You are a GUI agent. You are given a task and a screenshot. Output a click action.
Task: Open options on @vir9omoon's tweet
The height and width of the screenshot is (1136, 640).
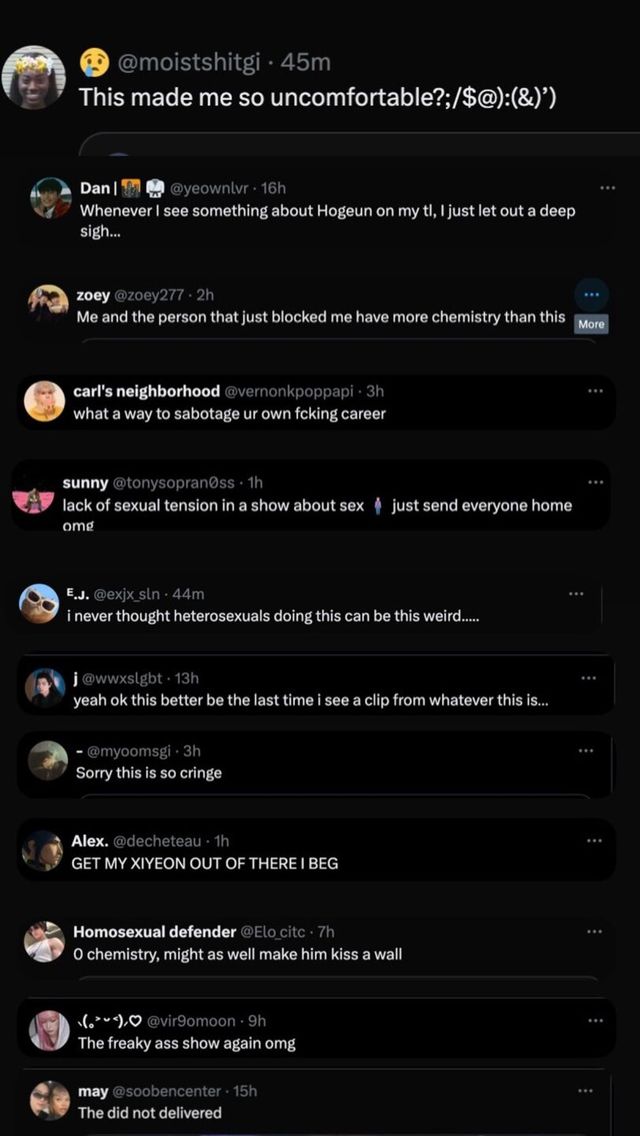click(x=594, y=1020)
